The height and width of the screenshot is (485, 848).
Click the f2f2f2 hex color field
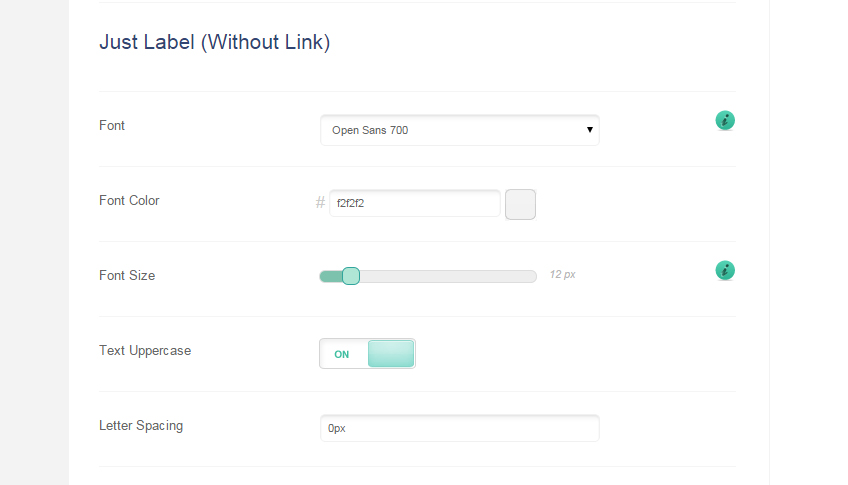[414, 203]
